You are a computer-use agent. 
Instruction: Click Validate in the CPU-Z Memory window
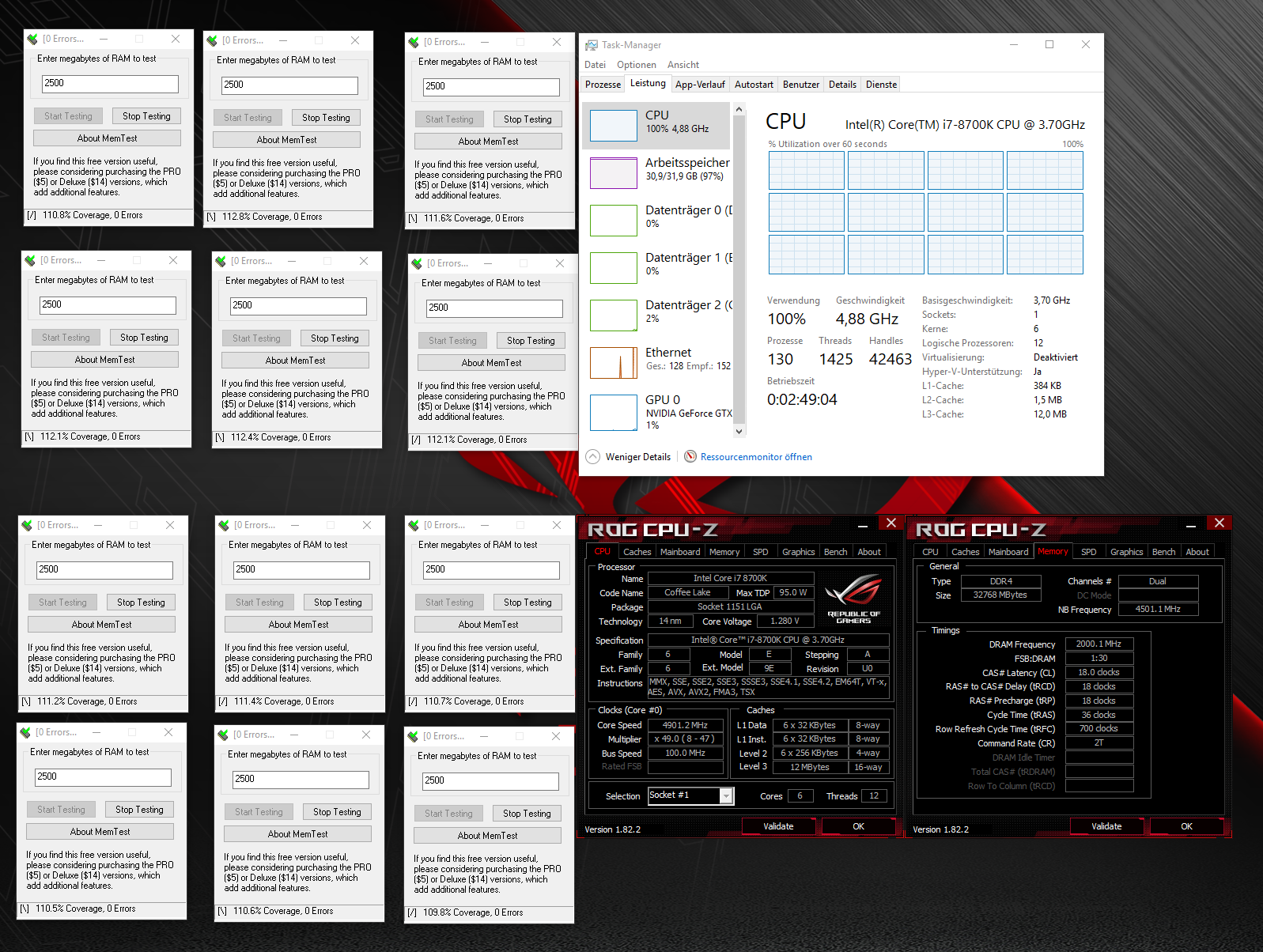pyautogui.click(x=1106, y=826)
